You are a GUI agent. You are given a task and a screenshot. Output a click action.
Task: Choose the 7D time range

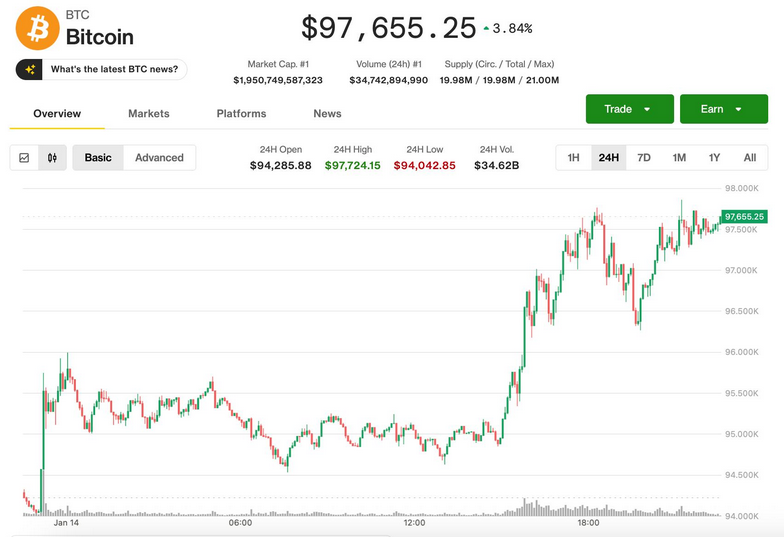pos(644,157)
